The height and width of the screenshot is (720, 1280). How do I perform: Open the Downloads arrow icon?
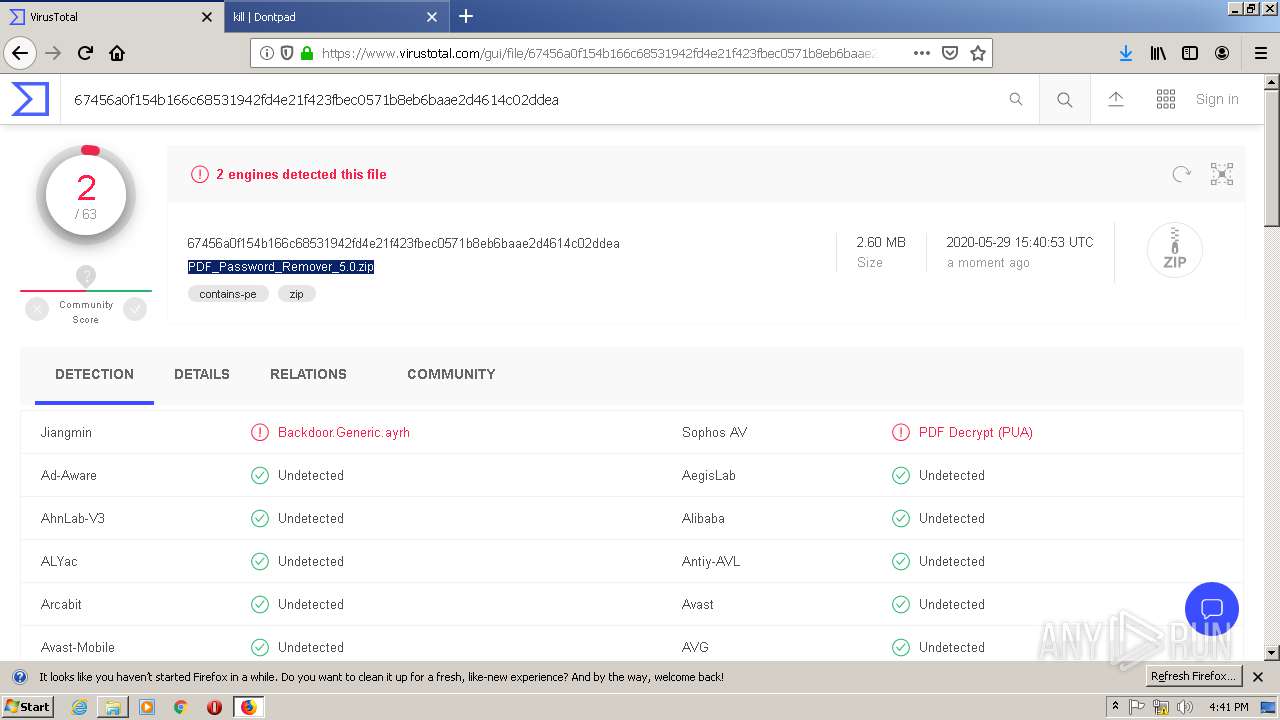[1126, 53]
